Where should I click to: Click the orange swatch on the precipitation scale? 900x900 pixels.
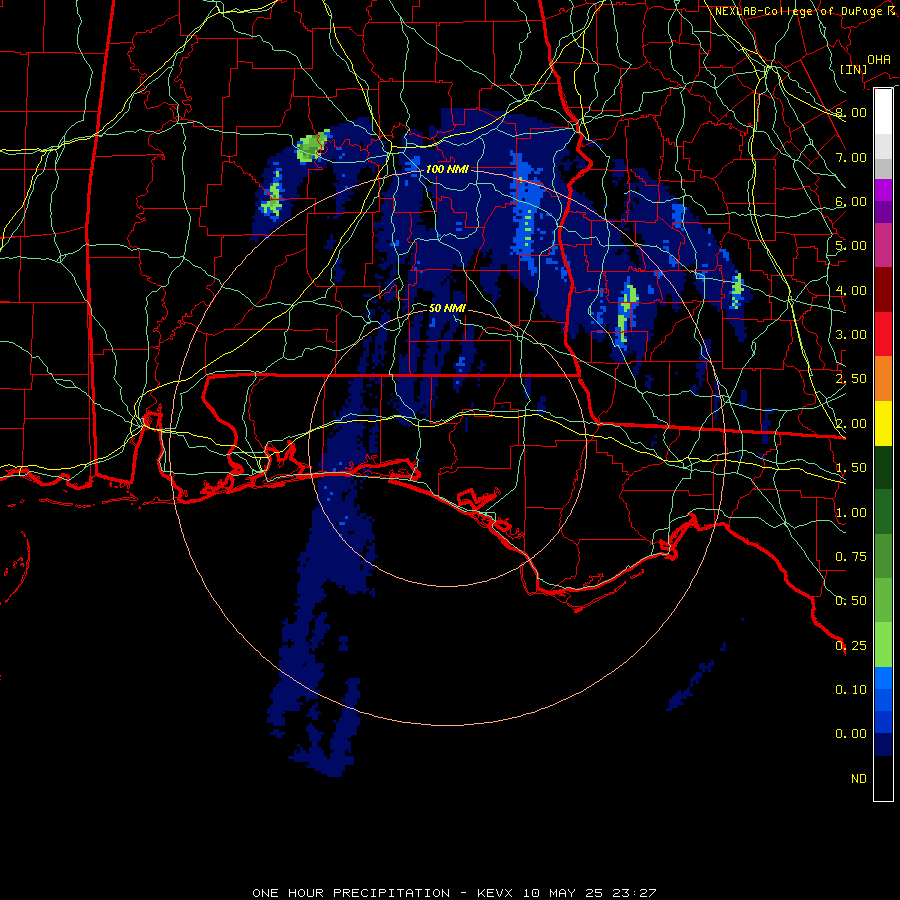[883, 378]
